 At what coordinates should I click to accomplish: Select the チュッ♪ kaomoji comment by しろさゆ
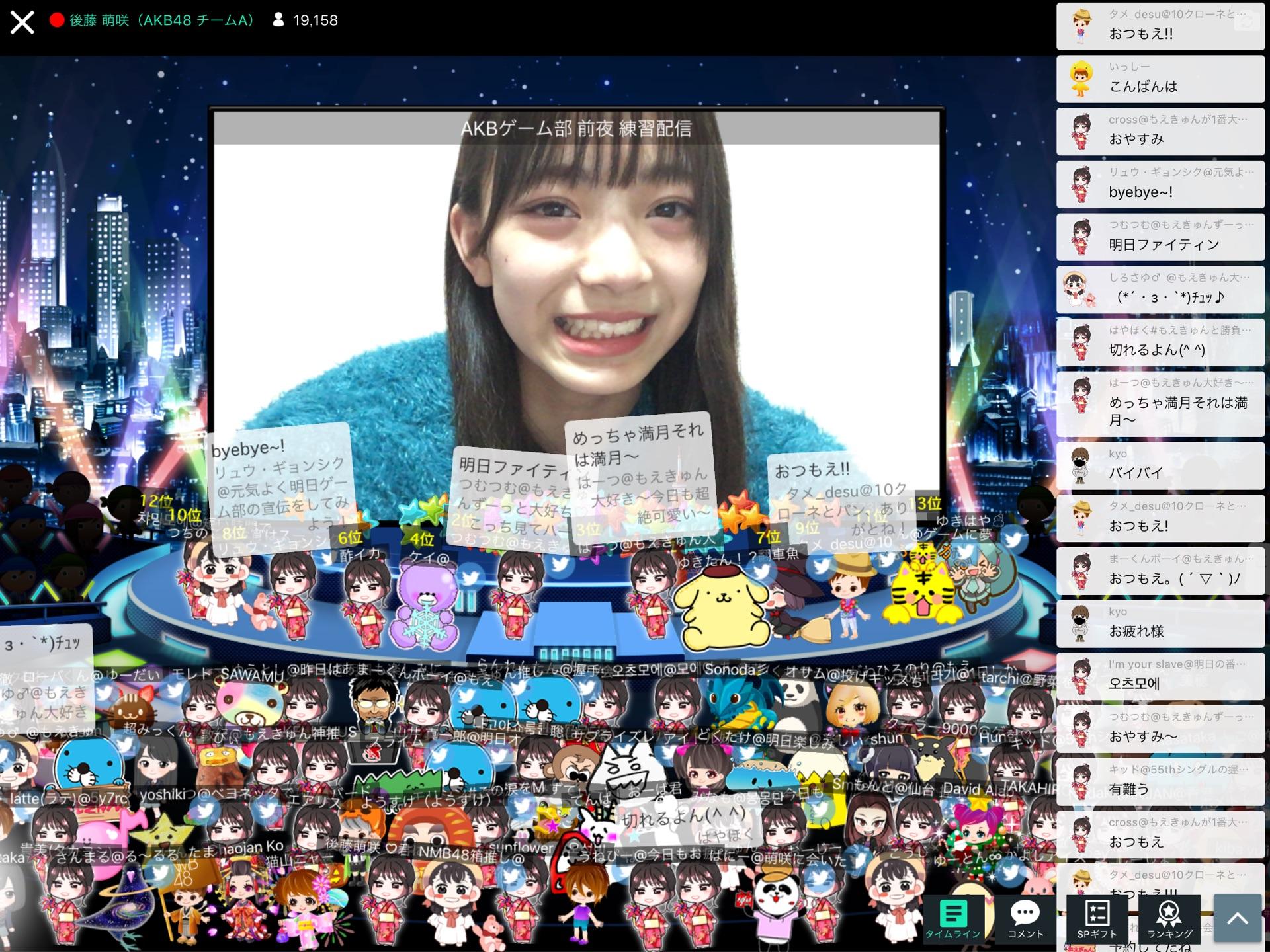click(1160, 290)
